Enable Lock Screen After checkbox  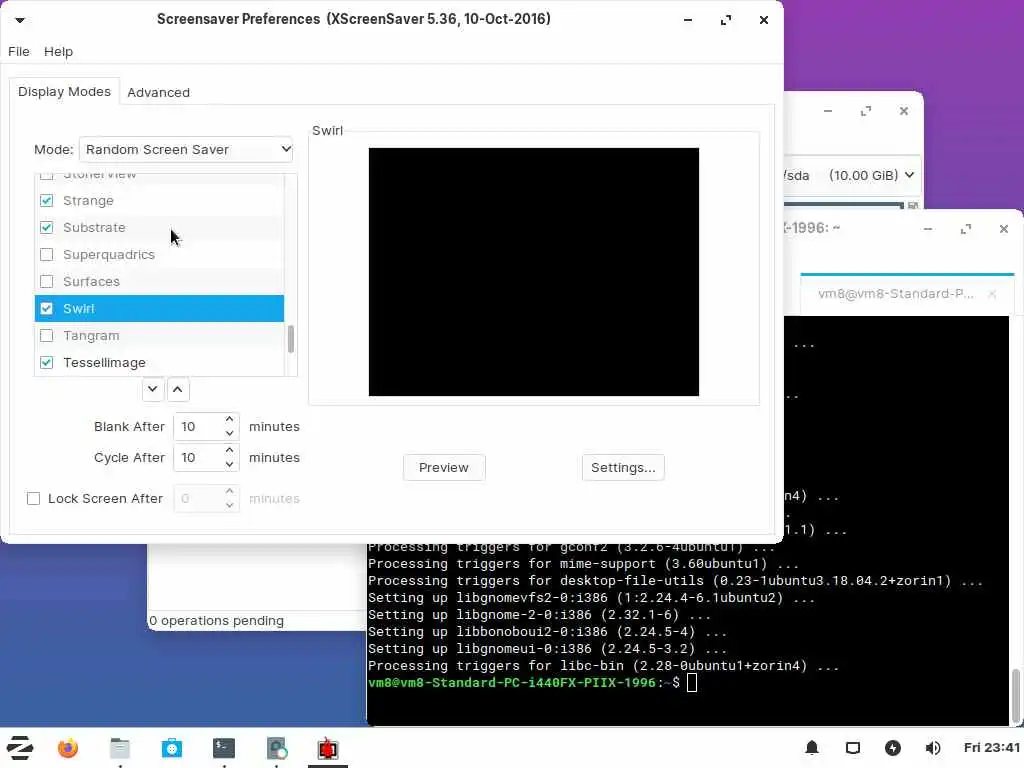click(x=33, y=499)
